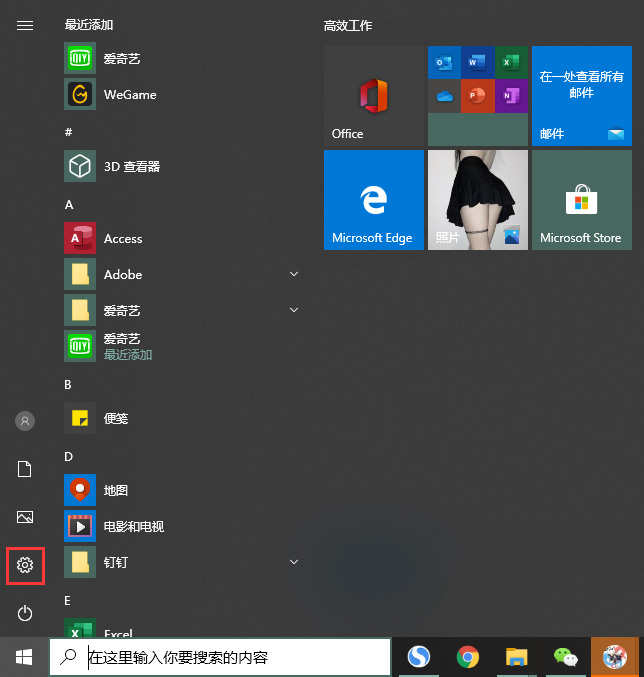This screenshot has height=677, width=644.
Task: Open the Settings gear icon
Action: [x=25, y=565]
